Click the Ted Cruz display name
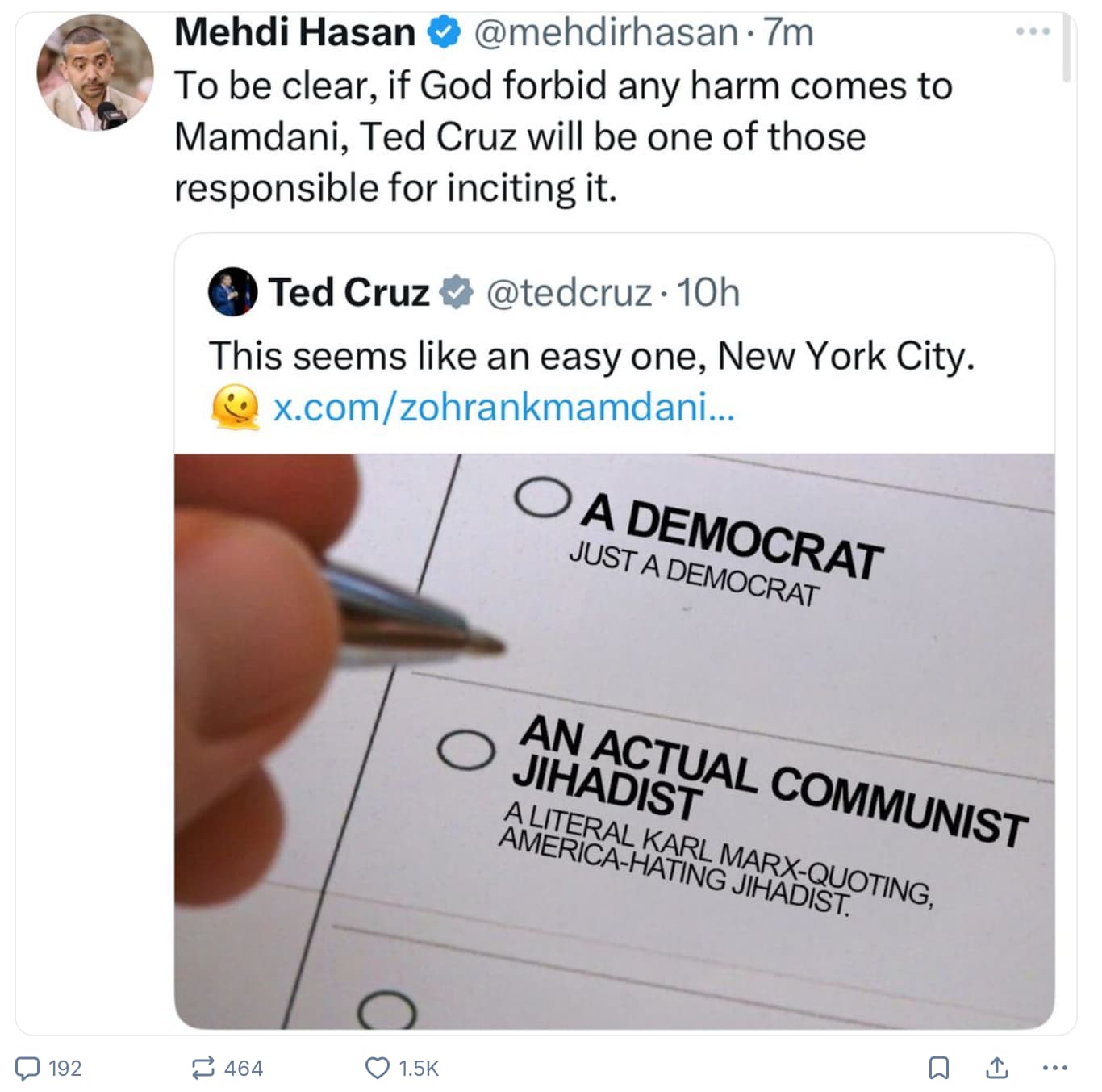Screen dimensions: 1102x1092 [349, 292]
